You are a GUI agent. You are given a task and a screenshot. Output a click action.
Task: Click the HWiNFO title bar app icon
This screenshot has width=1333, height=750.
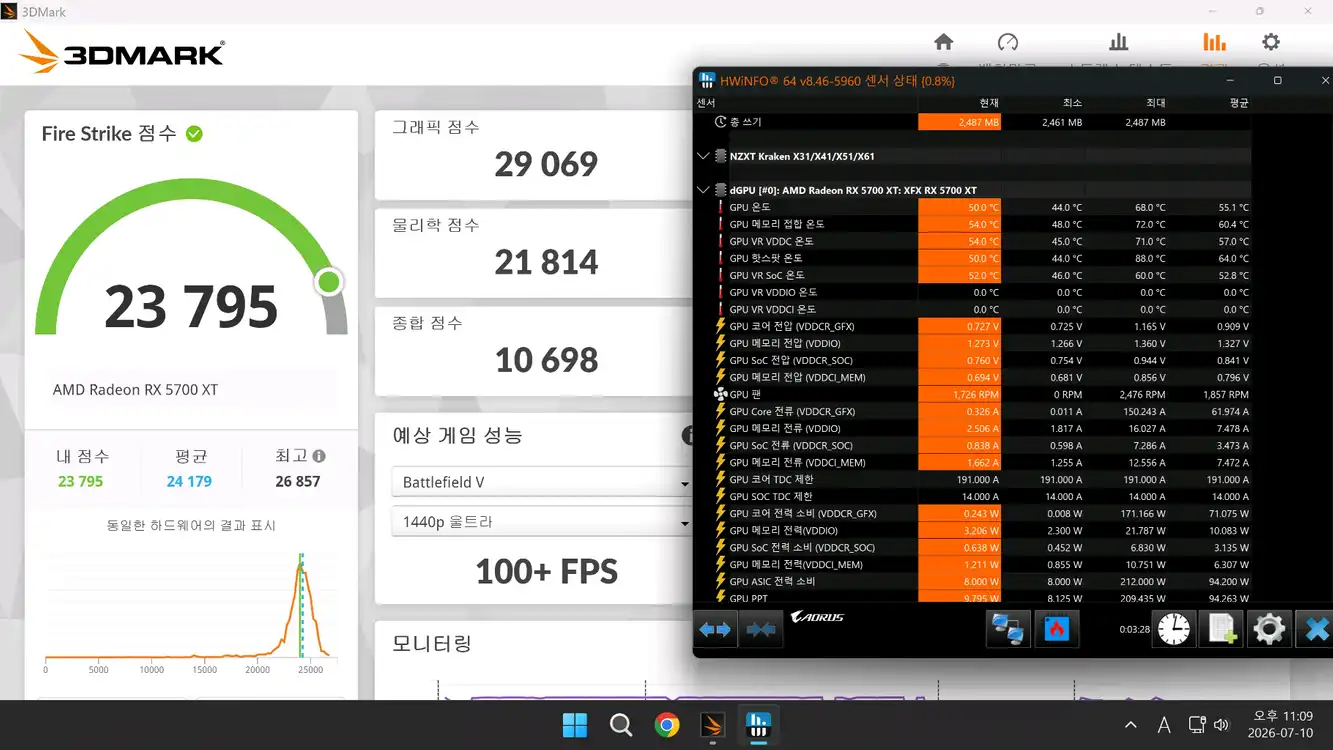(x=707, y=80)
